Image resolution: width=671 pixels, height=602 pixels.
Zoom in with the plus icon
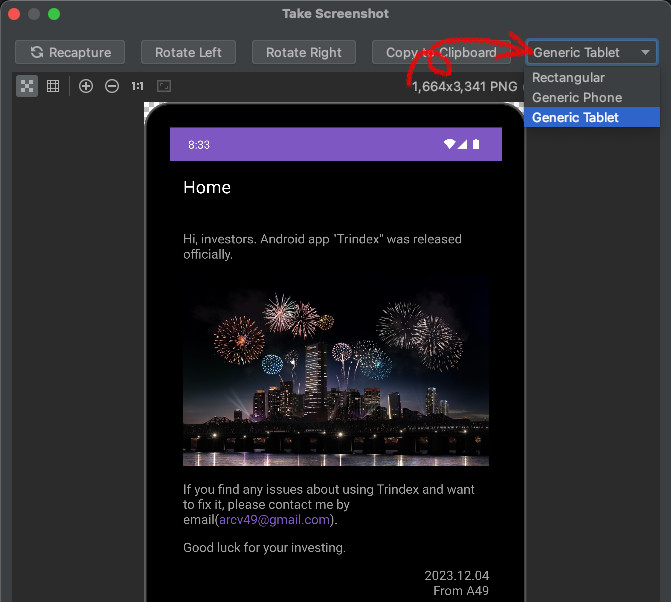[x=86, y=86]
